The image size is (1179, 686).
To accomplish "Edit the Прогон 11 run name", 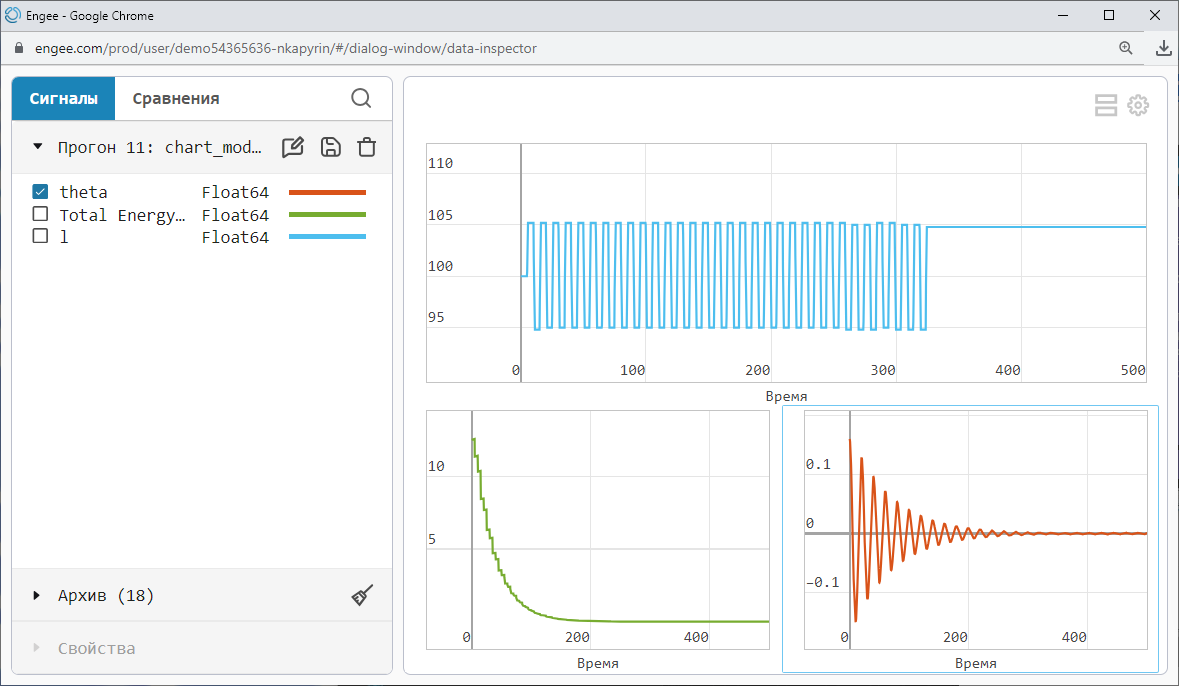I will pos(293,147).
